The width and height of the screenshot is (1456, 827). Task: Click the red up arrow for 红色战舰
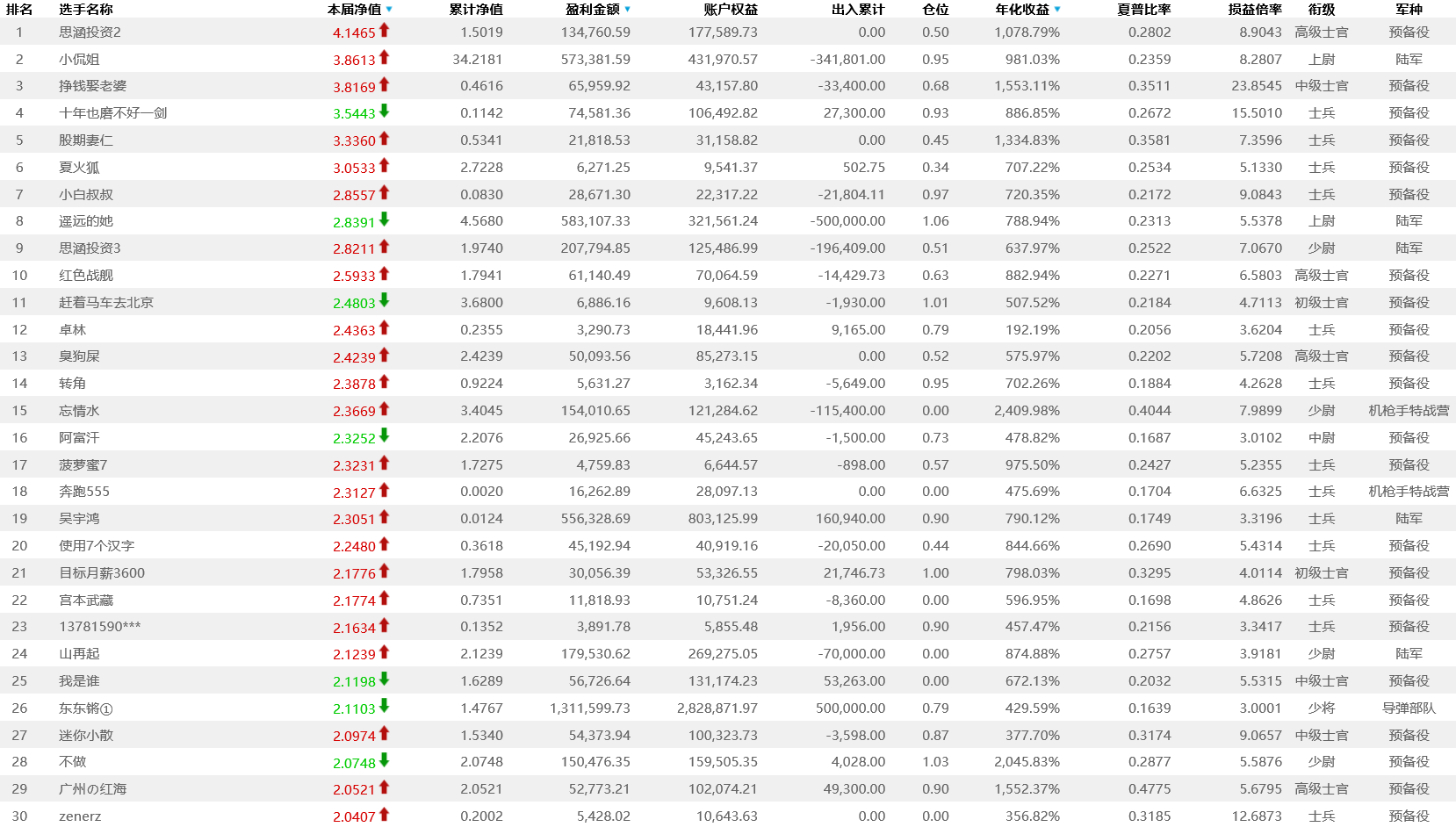(384, 274)
